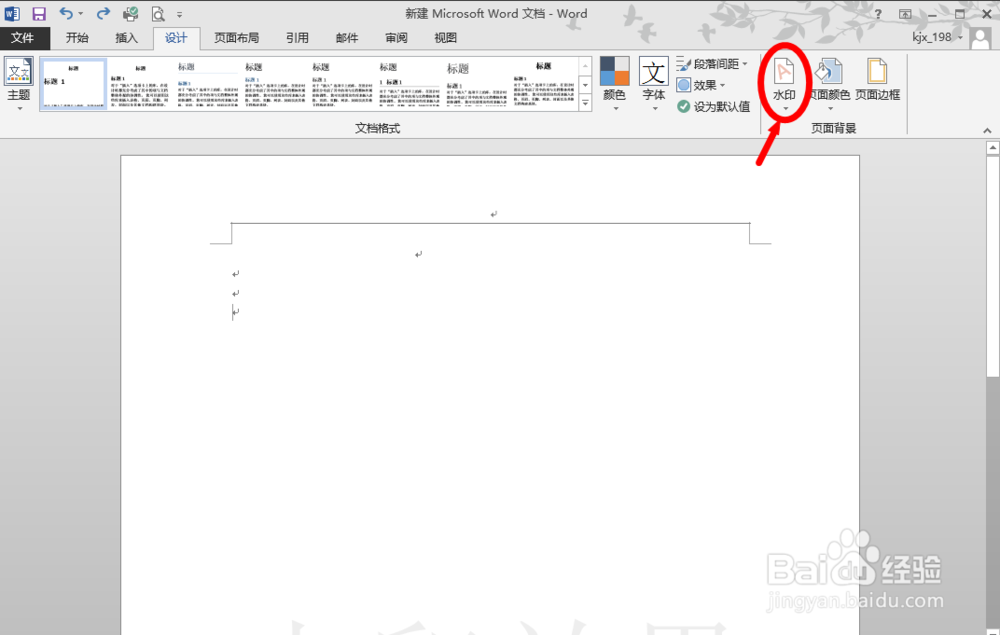Open the 字体 theme fonts menu
Viewport: 1000px width, 635px height.
pos(654,85)
